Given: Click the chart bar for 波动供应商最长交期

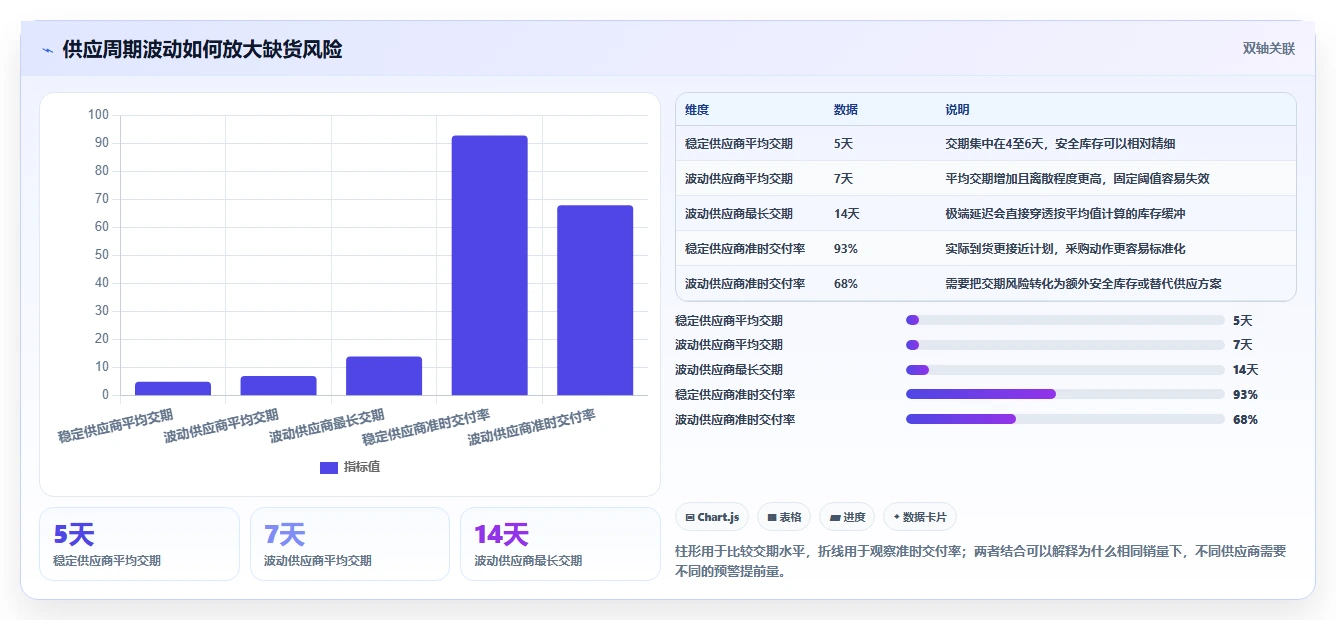Looking at the screenshot, I should pyautogui.click(x=384, y=375).
